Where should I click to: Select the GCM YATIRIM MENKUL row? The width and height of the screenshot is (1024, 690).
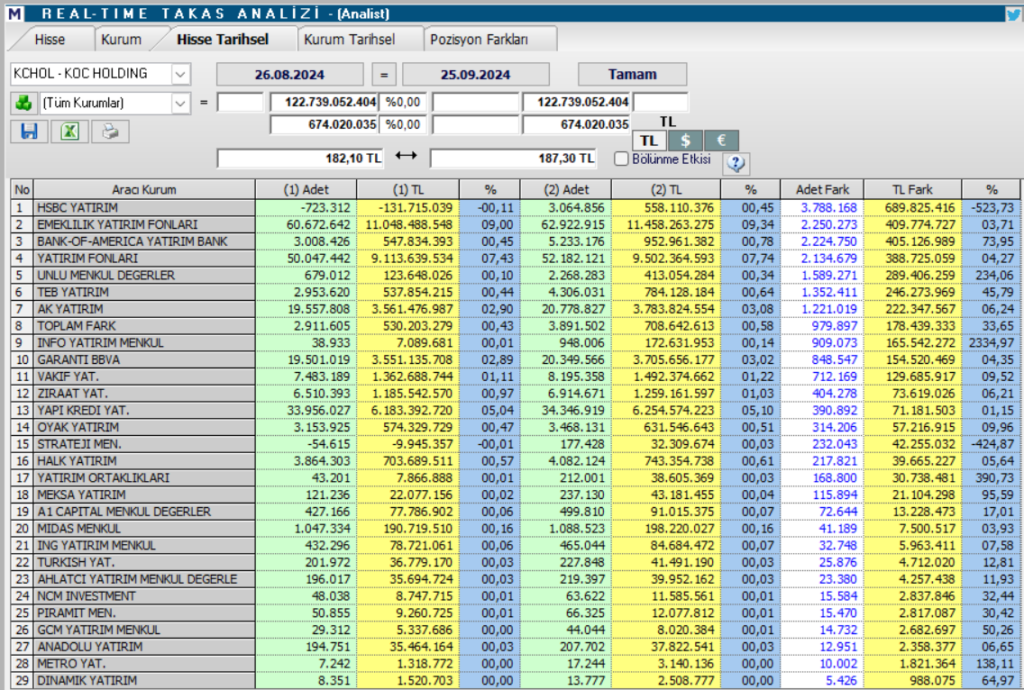coord(515,630)
